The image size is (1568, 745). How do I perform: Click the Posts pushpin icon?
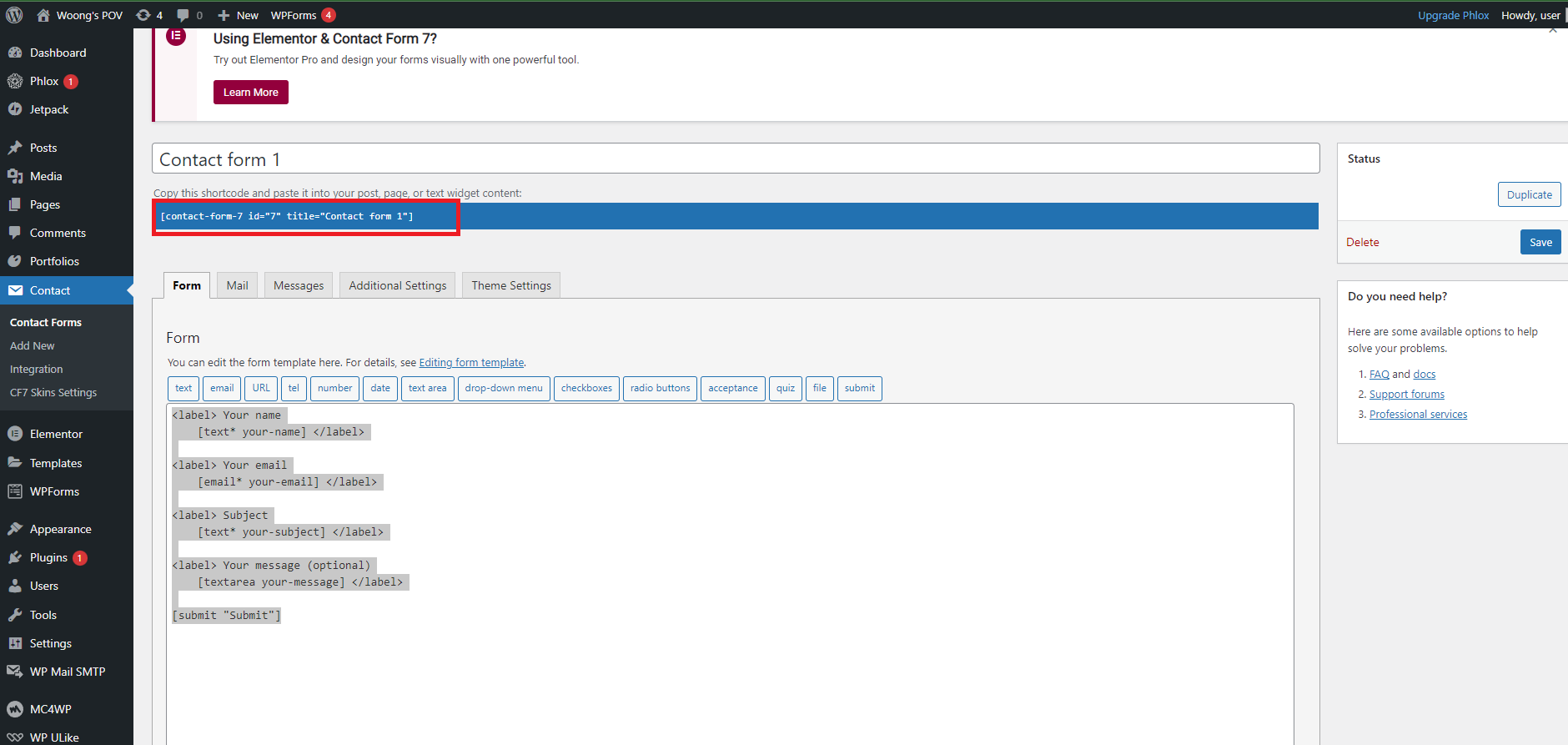tap(15, 148)
